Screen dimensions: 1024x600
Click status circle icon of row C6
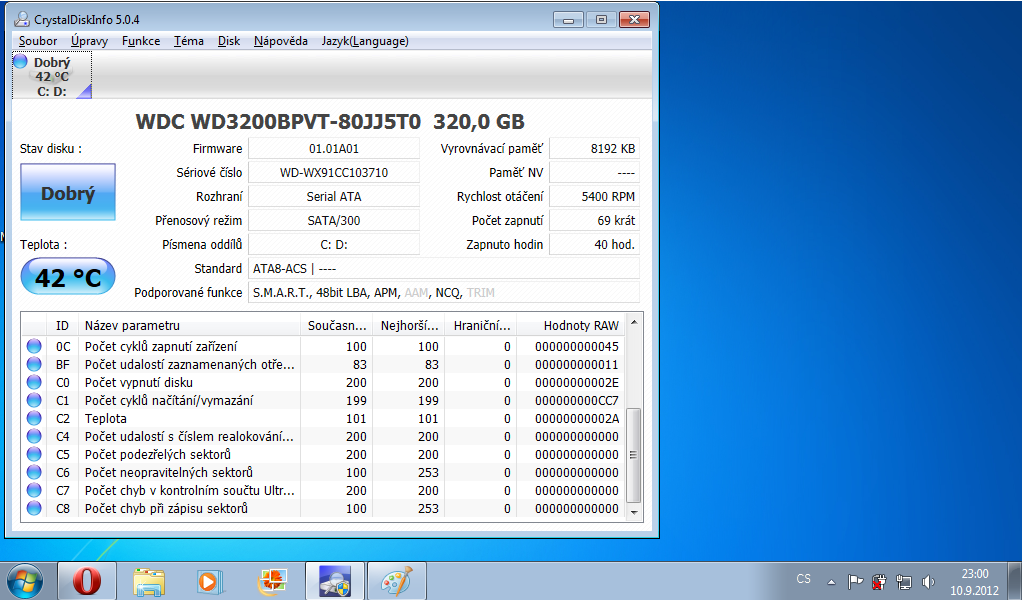click(x=34, y=472)
